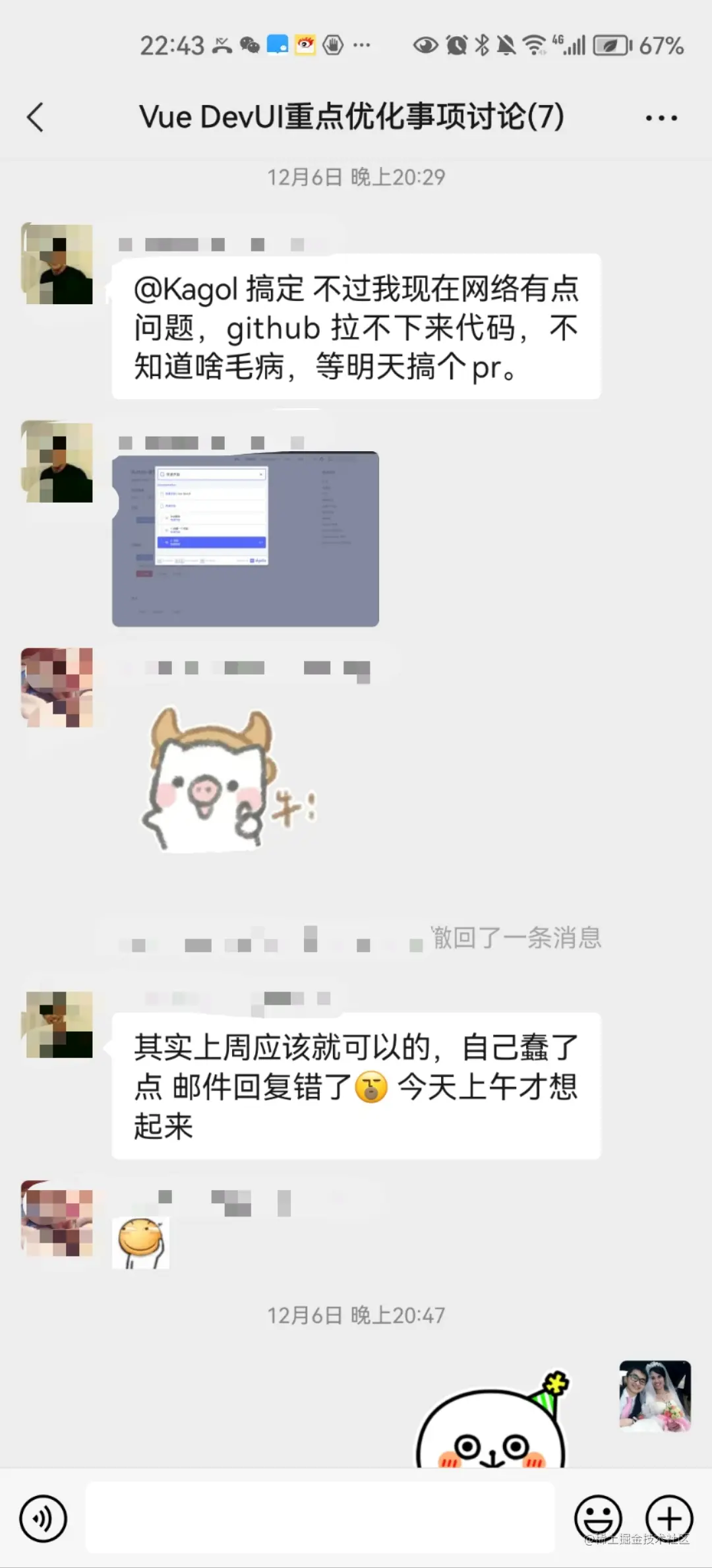
Task: Tap the battery indicator in status bar
Action: [x=612, y=46]
